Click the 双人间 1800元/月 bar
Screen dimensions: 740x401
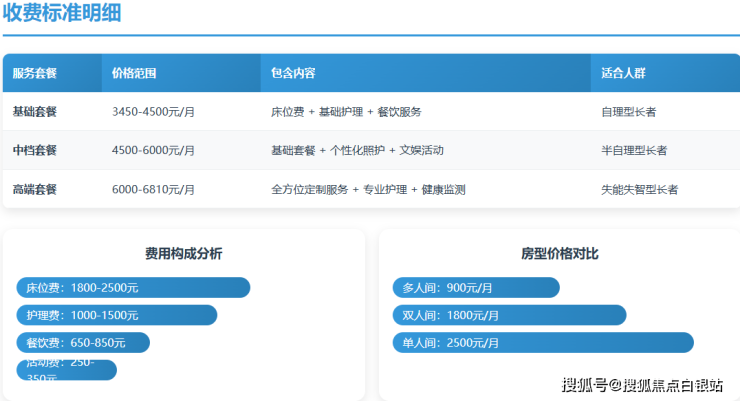pos(509,315)
